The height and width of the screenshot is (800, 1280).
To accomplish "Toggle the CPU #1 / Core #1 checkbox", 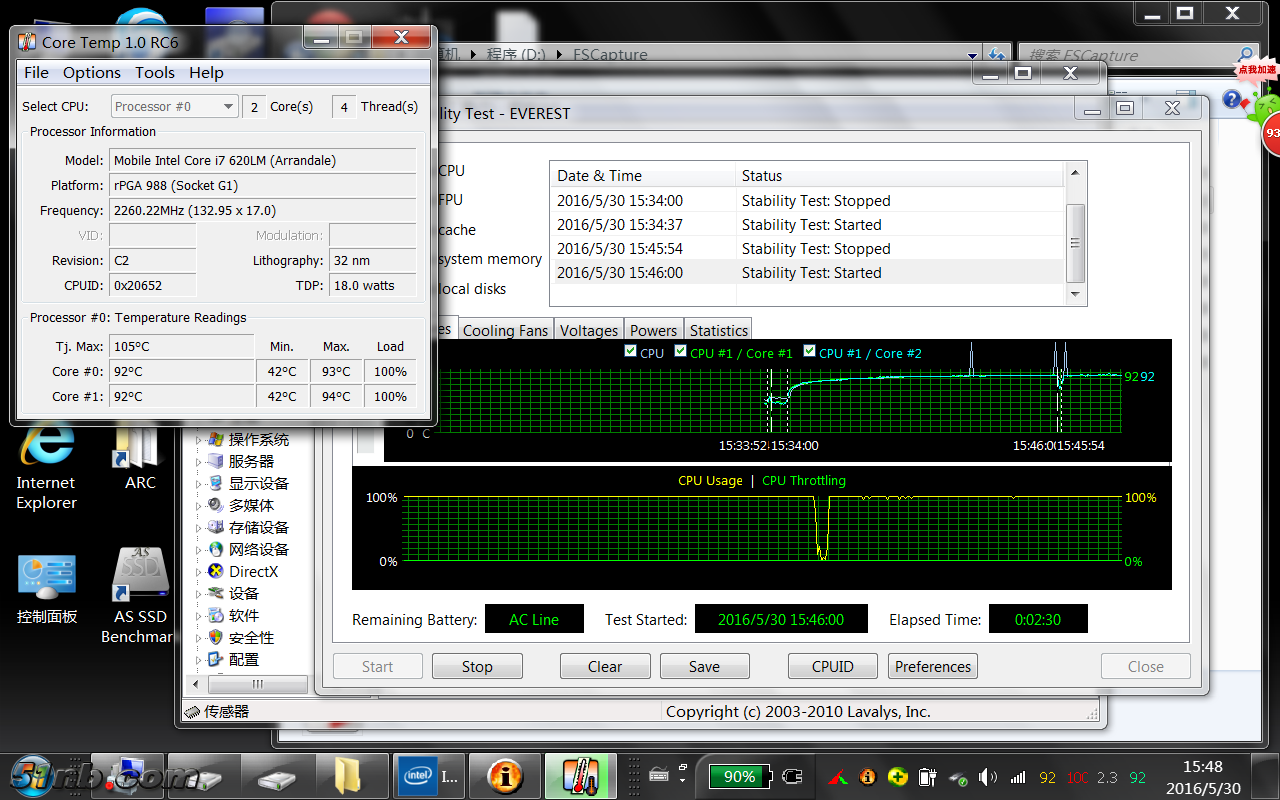I will (x=681, y=352).
